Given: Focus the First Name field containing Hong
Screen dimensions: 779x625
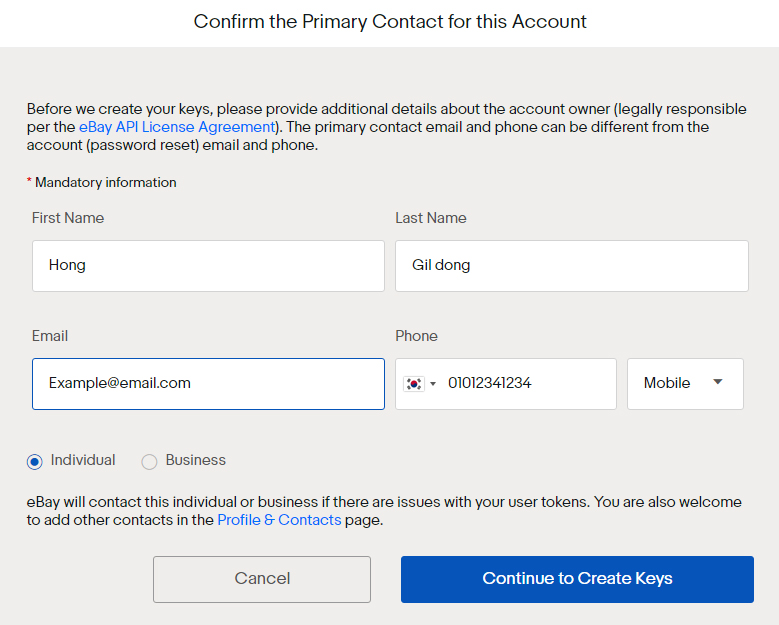Looking at the screenshot, I should coord(208,266).
